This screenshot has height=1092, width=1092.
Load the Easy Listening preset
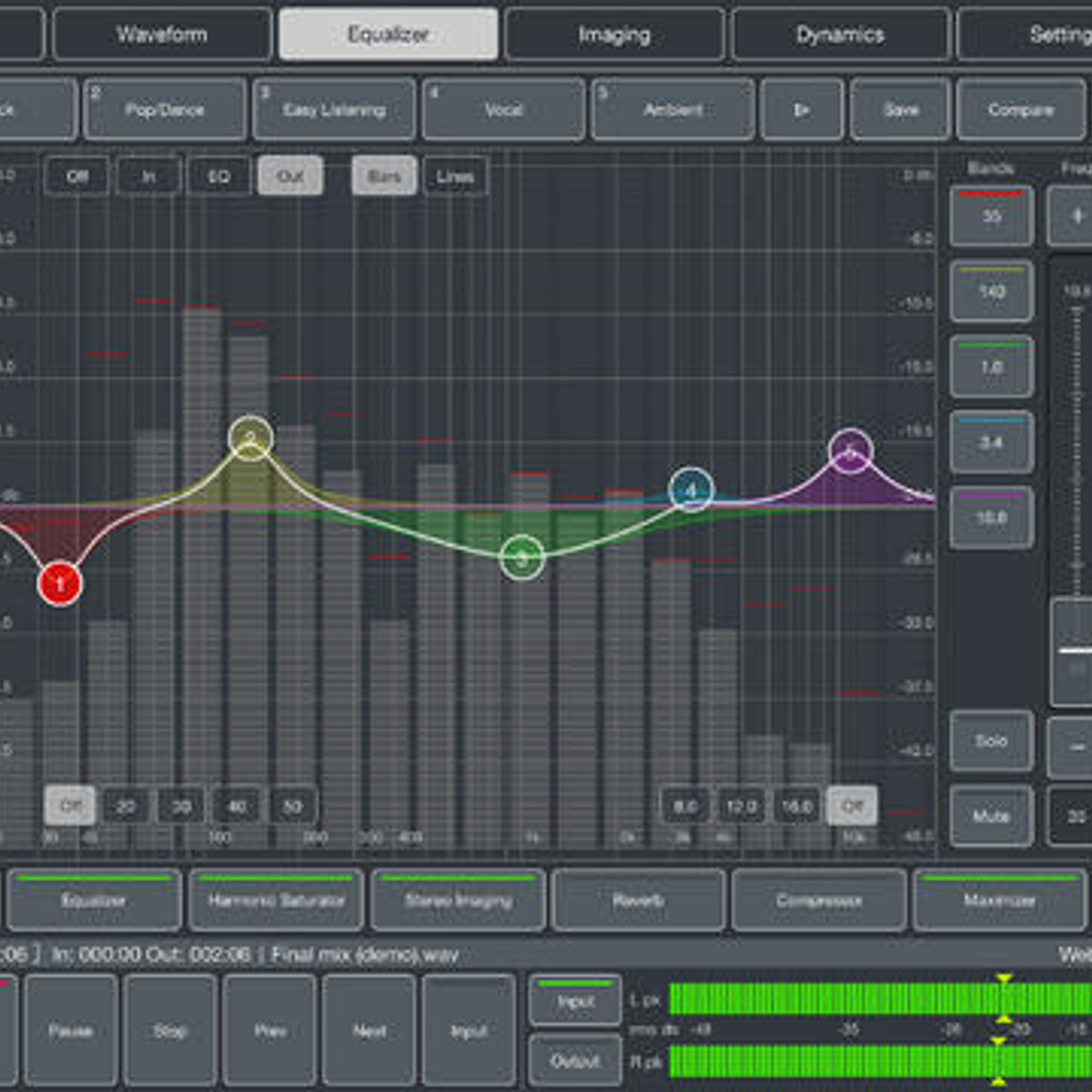(x=334, y=109)
